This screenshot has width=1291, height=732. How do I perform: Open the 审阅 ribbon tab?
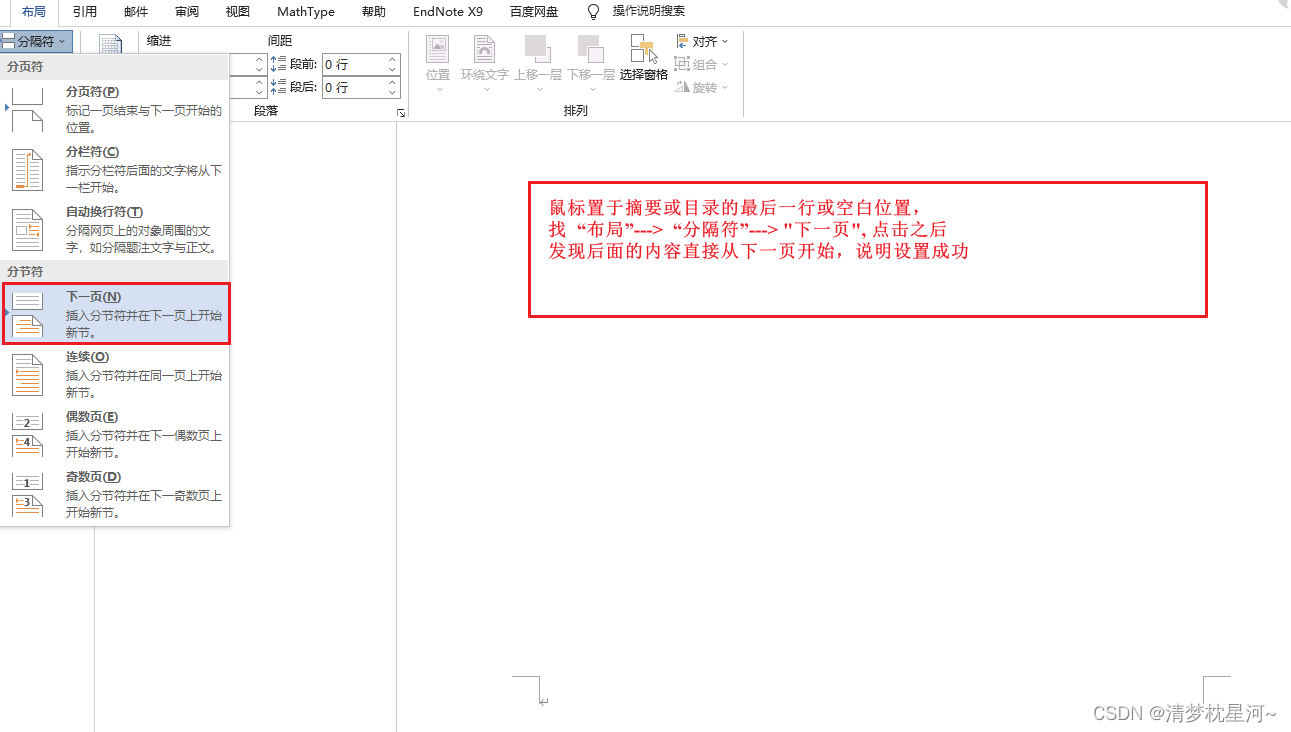click(x=187, y=12)
